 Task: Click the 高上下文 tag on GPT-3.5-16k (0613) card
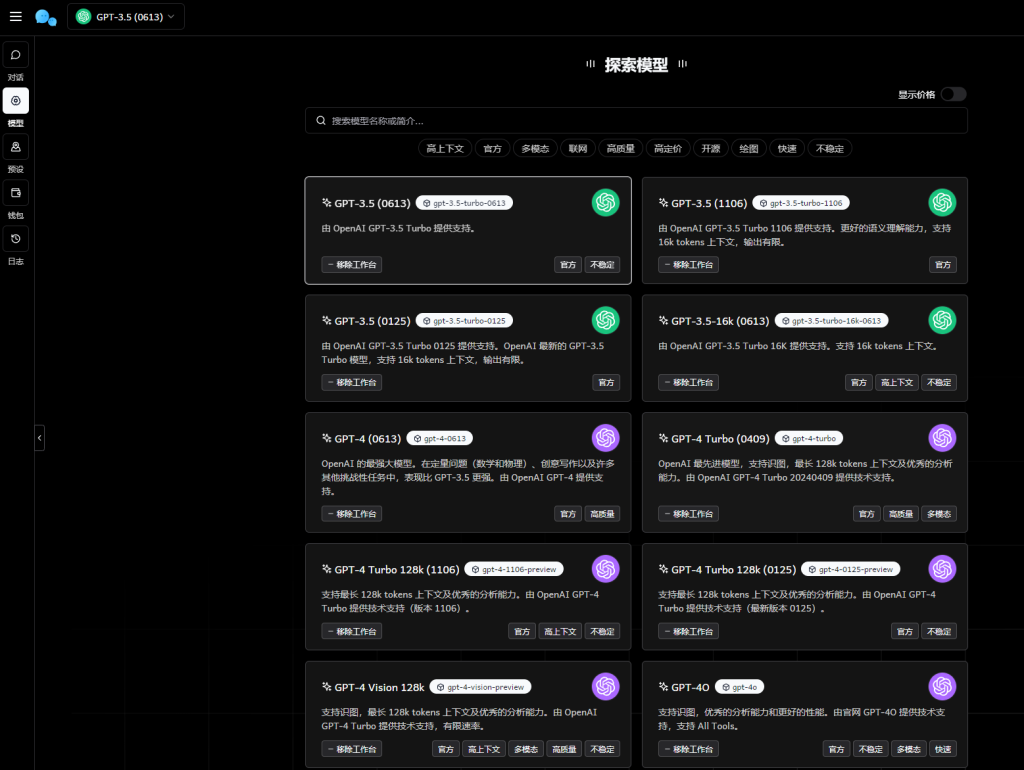coord(897,382)
